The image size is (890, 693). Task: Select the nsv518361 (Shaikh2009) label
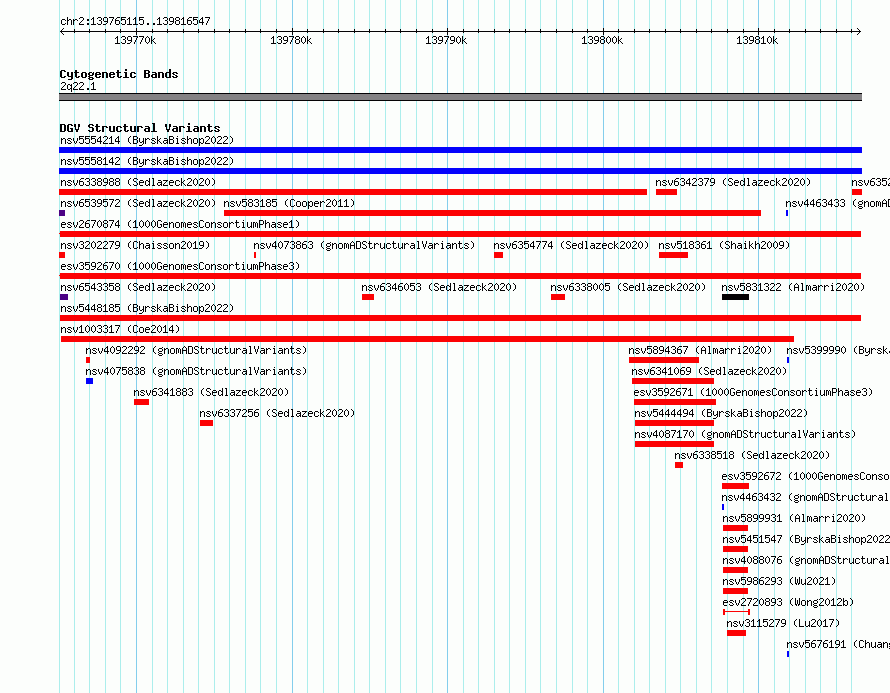(x=724, y=245)
